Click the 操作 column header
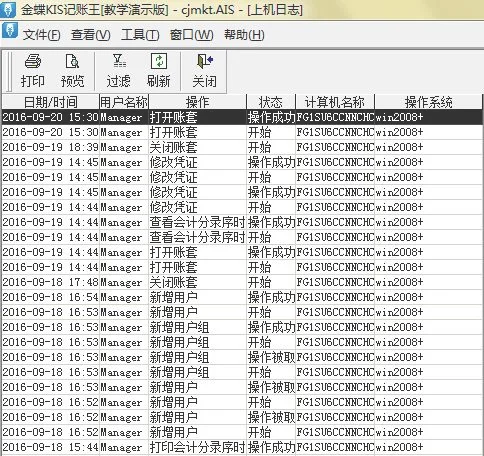This screenshot has height=456, width=484. 197,102
